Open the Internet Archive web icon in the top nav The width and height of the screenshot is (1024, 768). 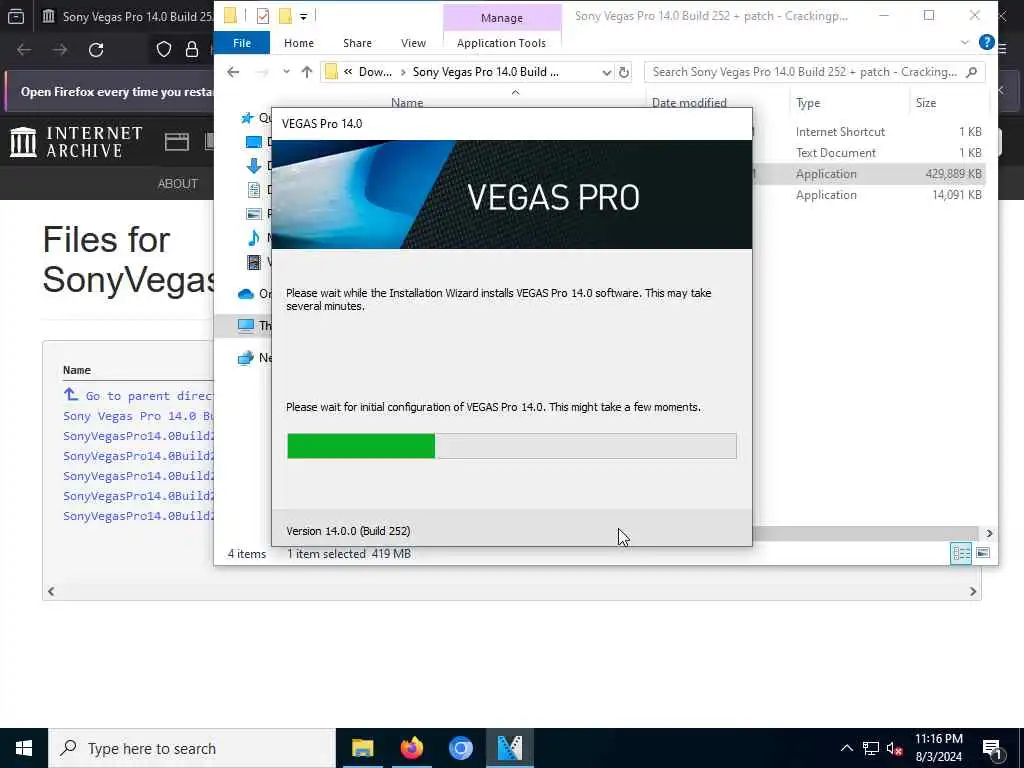[176, 142]
